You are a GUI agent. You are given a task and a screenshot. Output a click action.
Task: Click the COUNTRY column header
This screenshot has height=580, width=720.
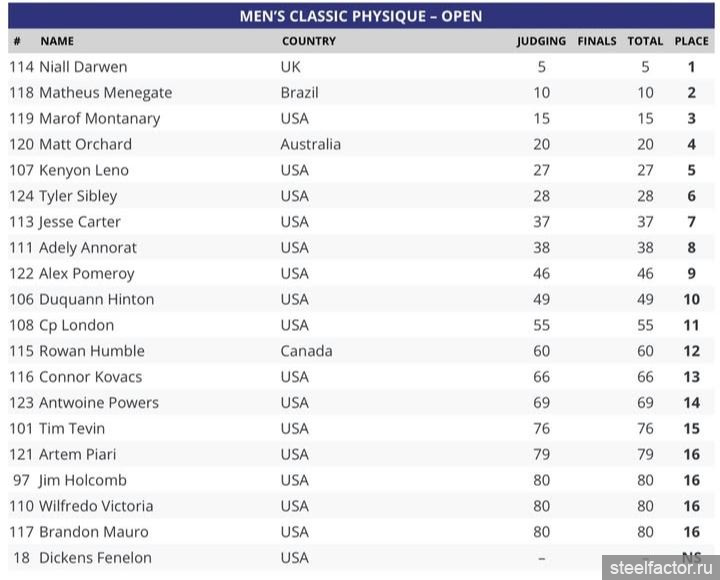coord(309,42)
